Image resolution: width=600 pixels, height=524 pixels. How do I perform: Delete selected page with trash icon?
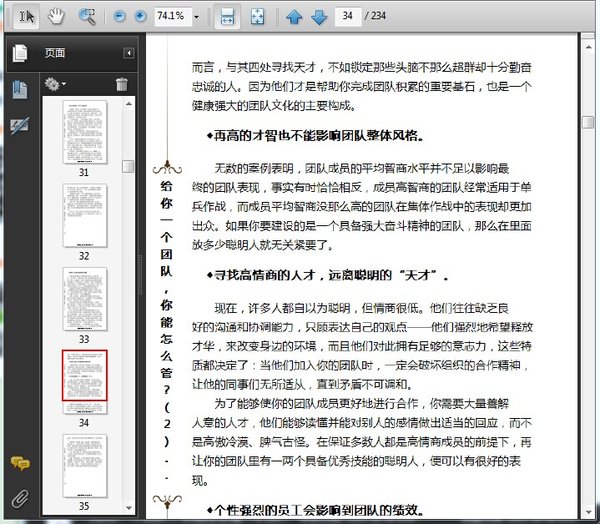tap(122, 84)
